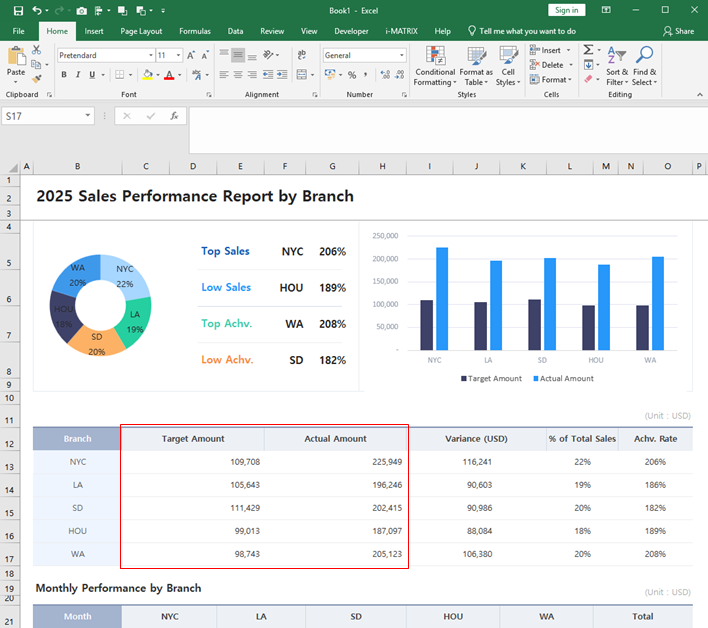Click the AutoSum sigma icon
Image resolution: width=708 pixels, height=628 pixels.
(588, 50)
